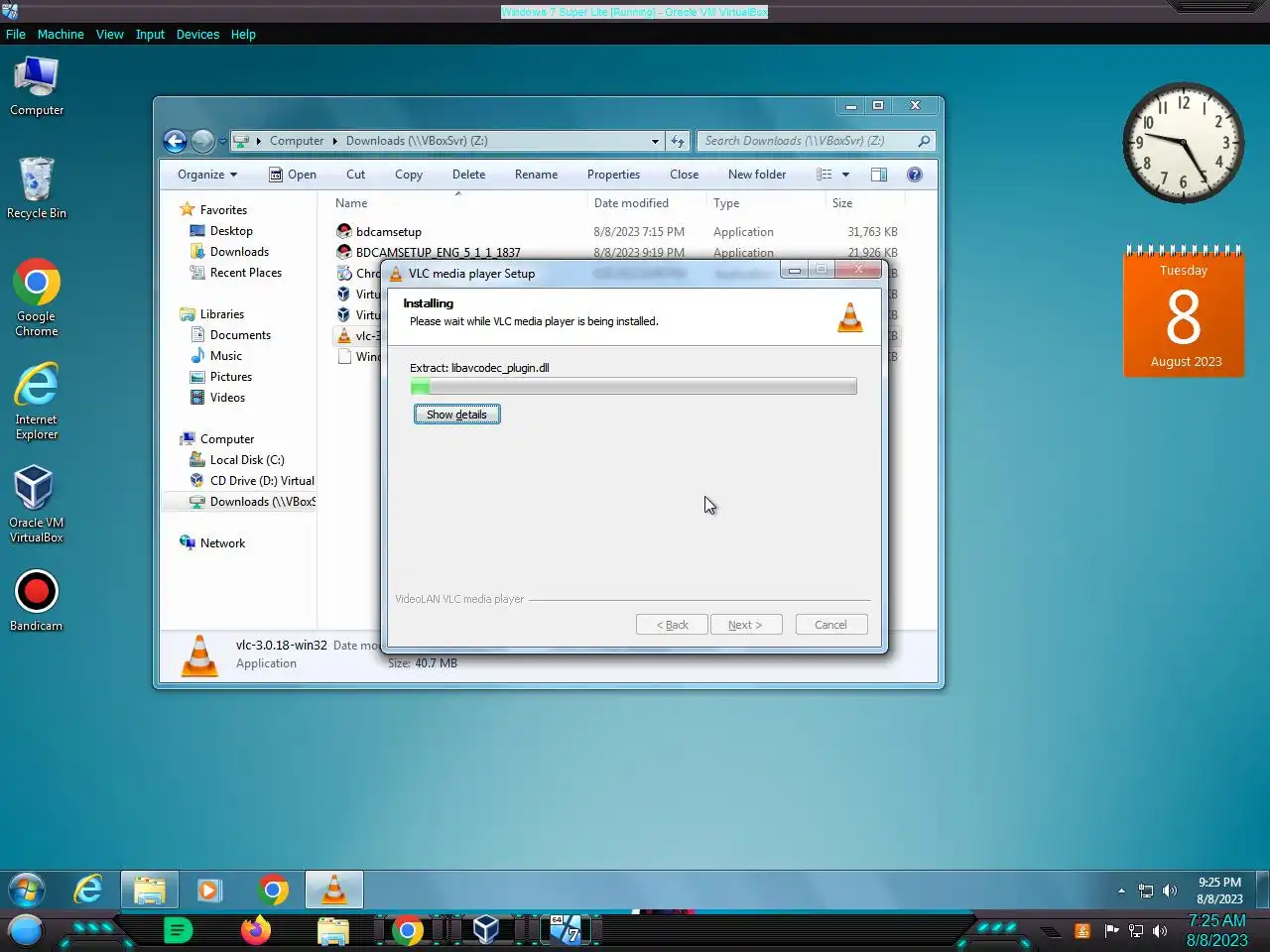Click Cancel in the VLC installer
The width and height of the screenshot is (1270, 952).
click(830, 625)
